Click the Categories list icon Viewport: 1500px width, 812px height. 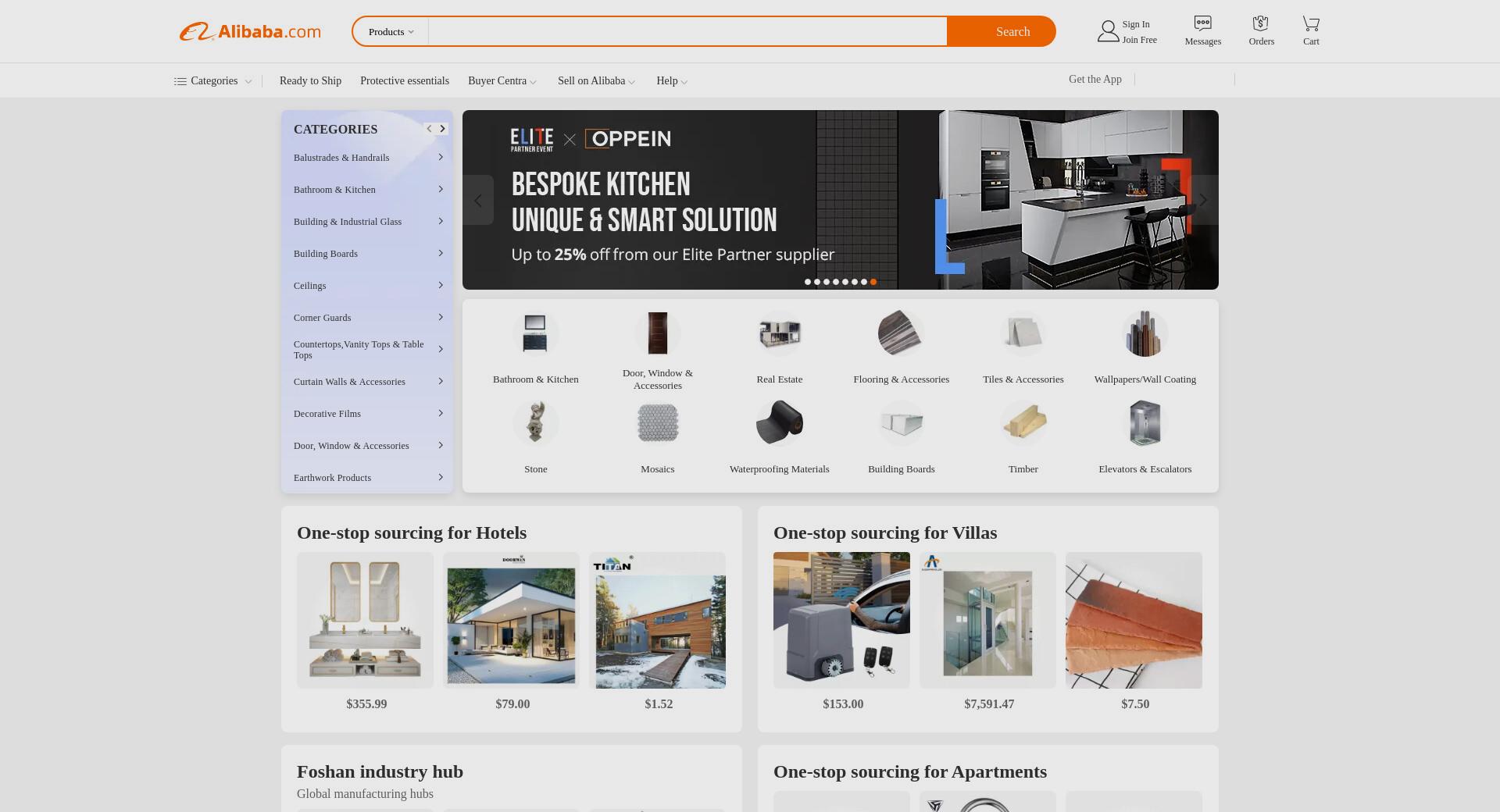(180, 81)
